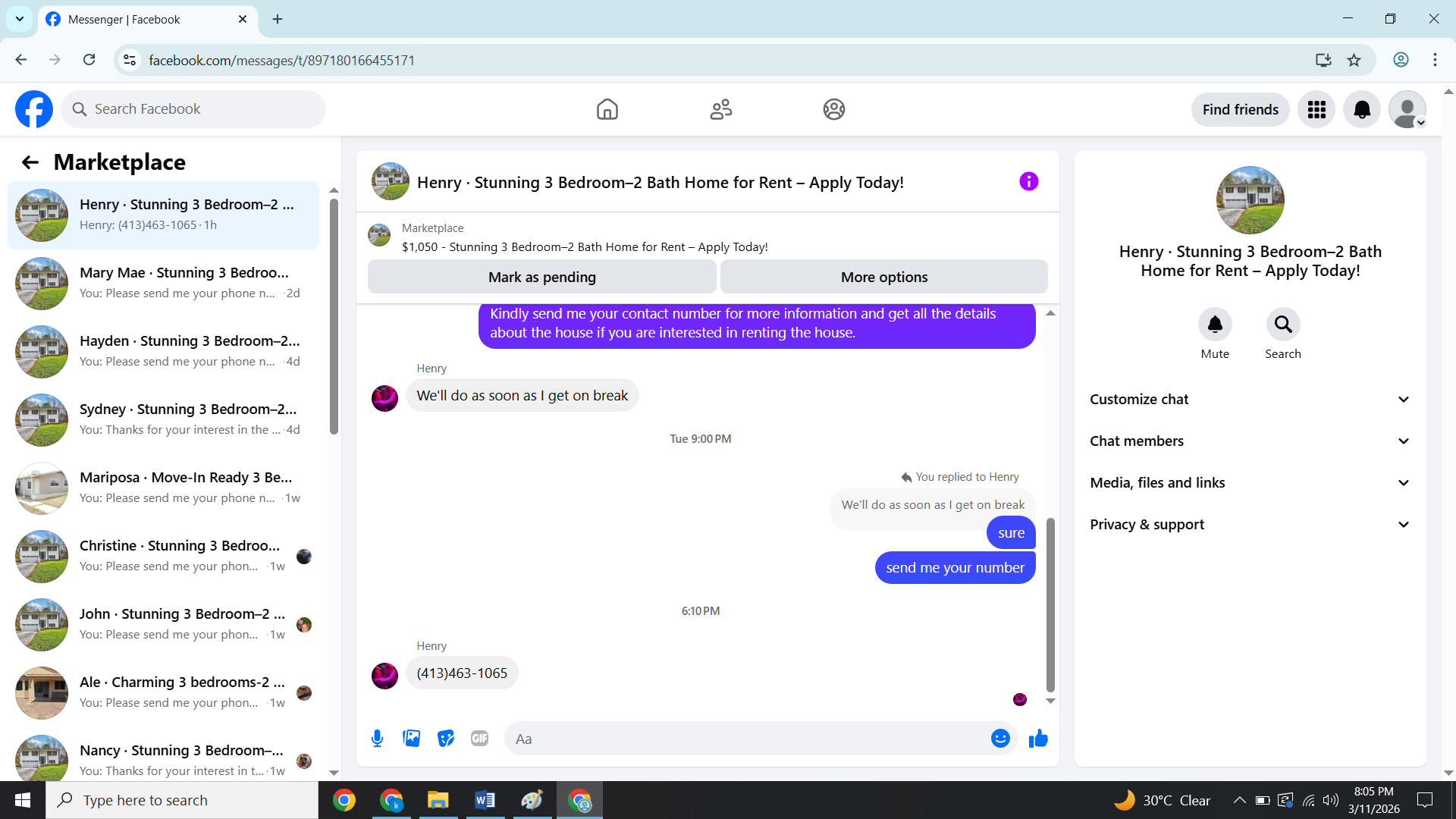1456x819 pixels.
Task: Open conversation information purple icon
Action: pyautogui.click(x=1028, y=181)
